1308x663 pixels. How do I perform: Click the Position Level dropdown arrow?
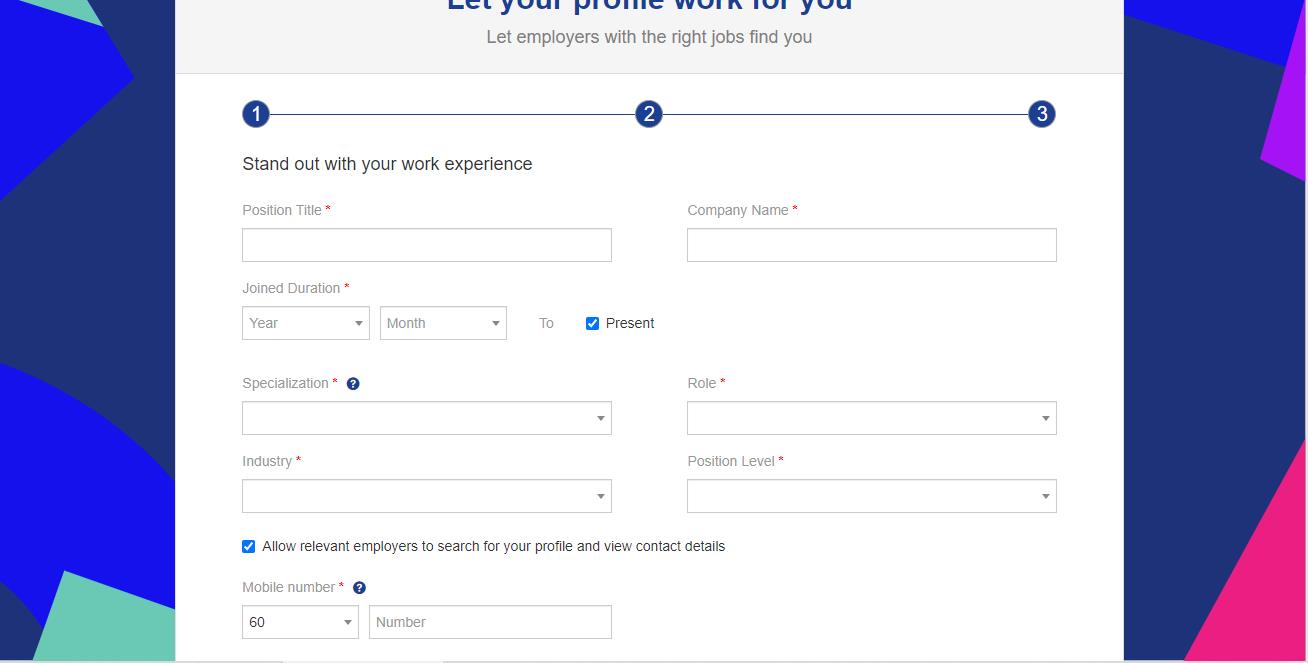point(1044,496)
